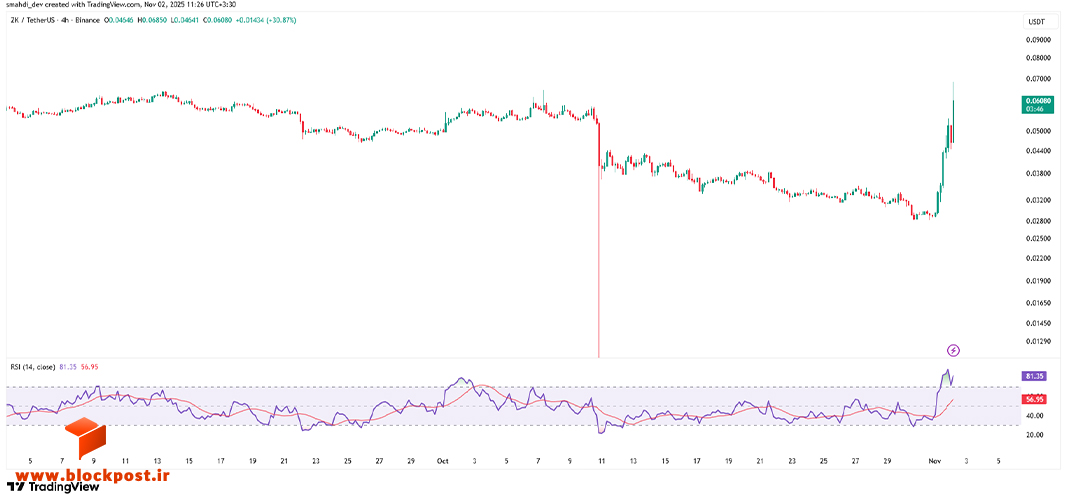Click the red 56.95 value in RSI legend
The height and width of the screenshot is (500, 1066).
click(89, 366)
